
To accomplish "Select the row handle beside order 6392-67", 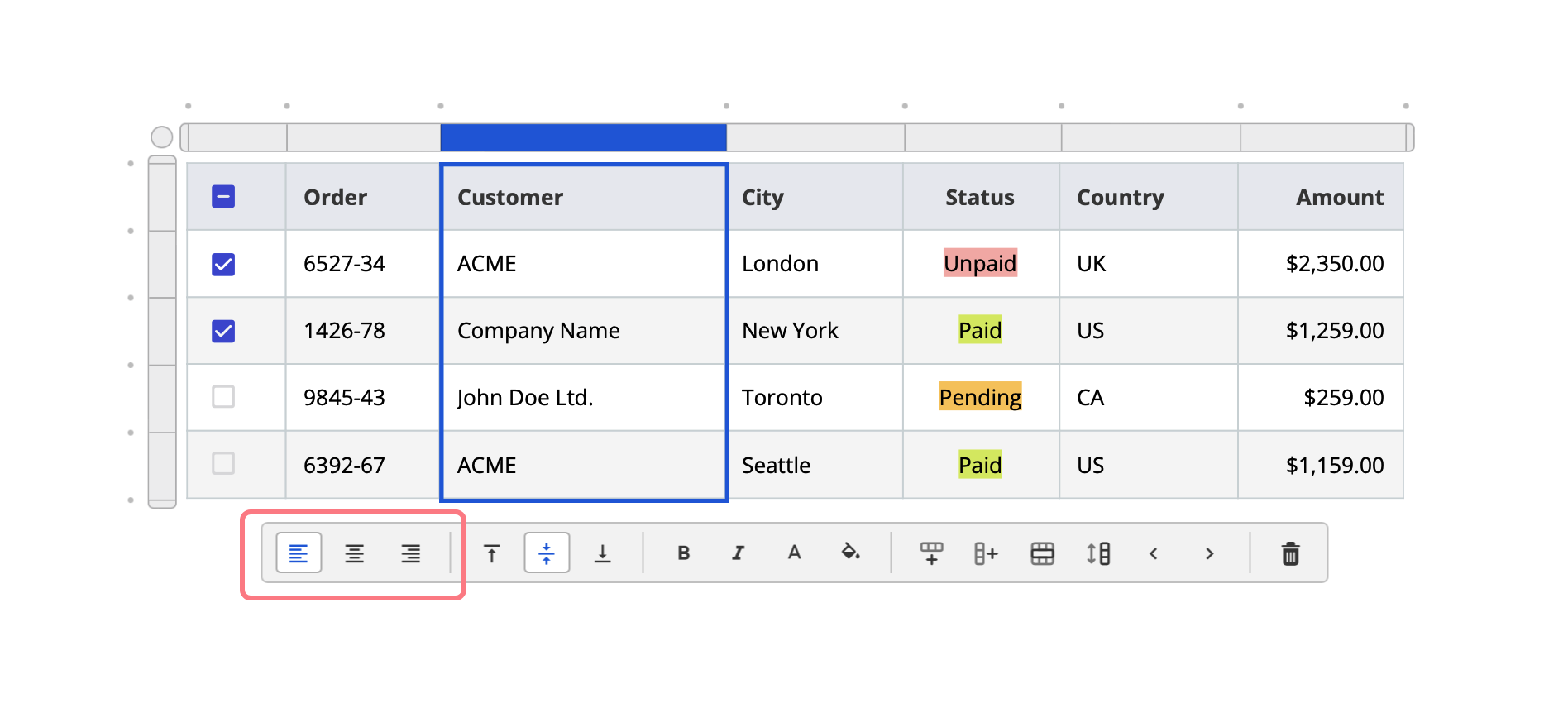I will [x=162, y=466].
